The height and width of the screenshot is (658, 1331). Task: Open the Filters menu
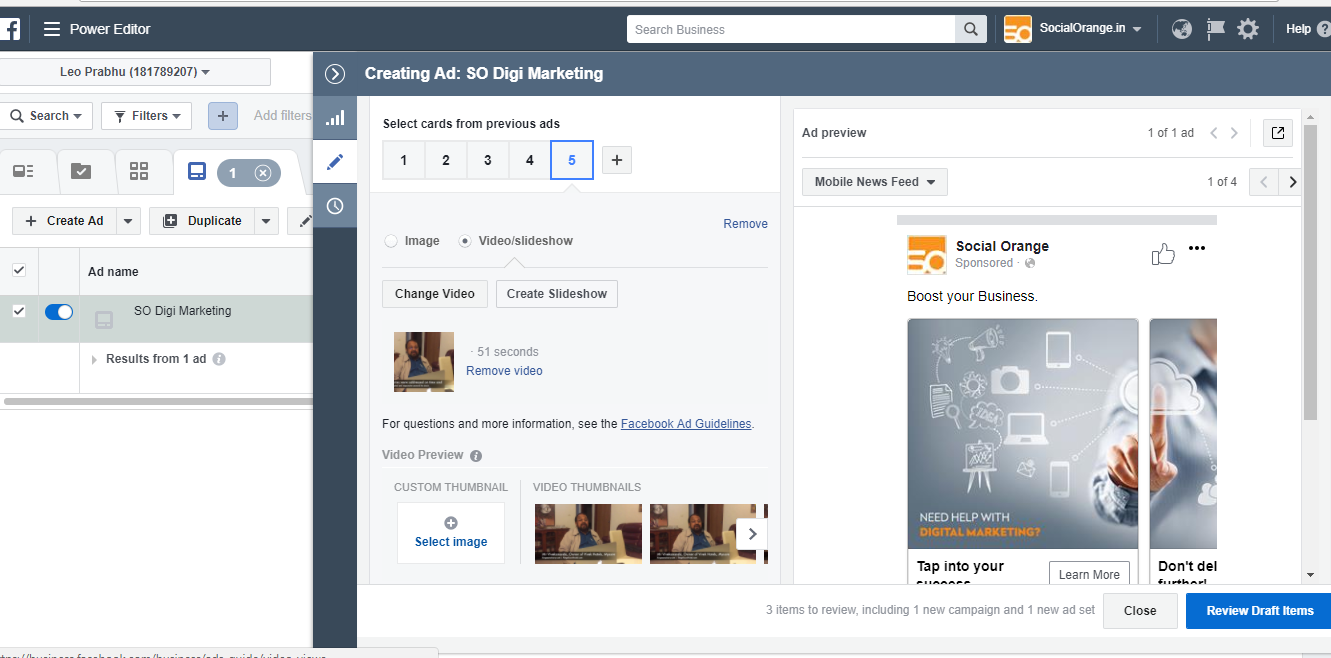146,115
